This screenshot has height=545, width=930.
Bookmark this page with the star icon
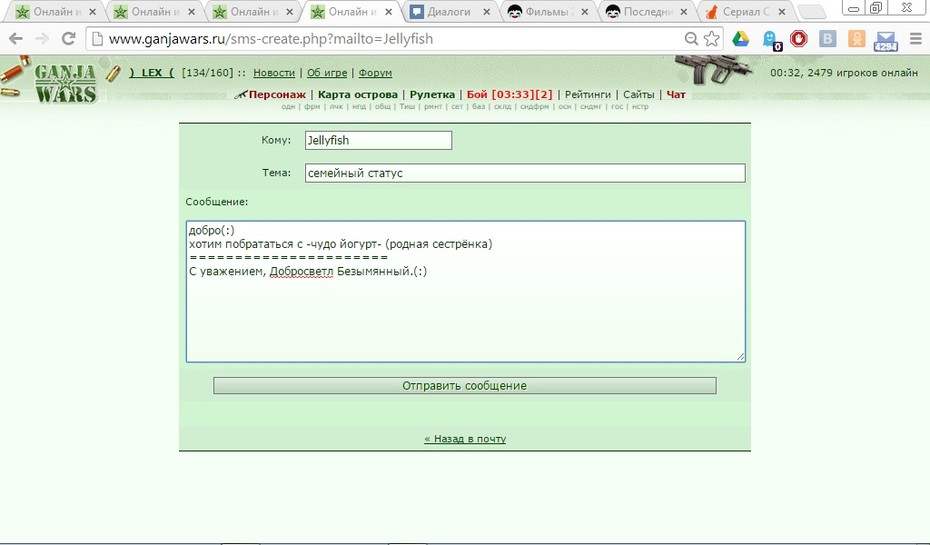click(712, 39)
